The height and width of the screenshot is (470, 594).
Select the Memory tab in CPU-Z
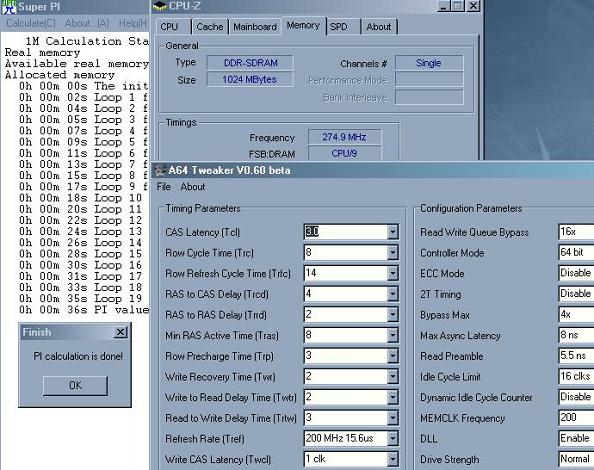tap(303, 26)
